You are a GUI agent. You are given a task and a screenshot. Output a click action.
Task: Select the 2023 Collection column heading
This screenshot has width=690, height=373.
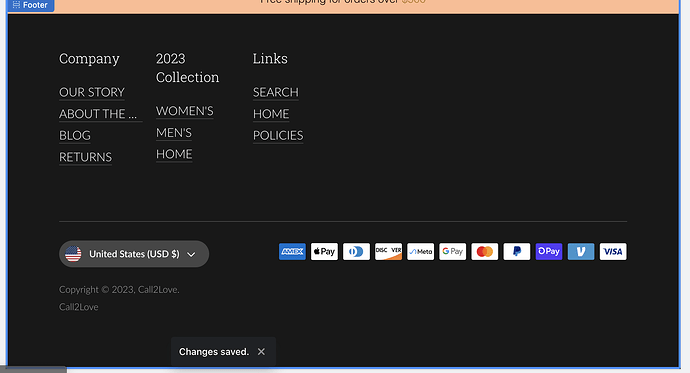[187, 68]
